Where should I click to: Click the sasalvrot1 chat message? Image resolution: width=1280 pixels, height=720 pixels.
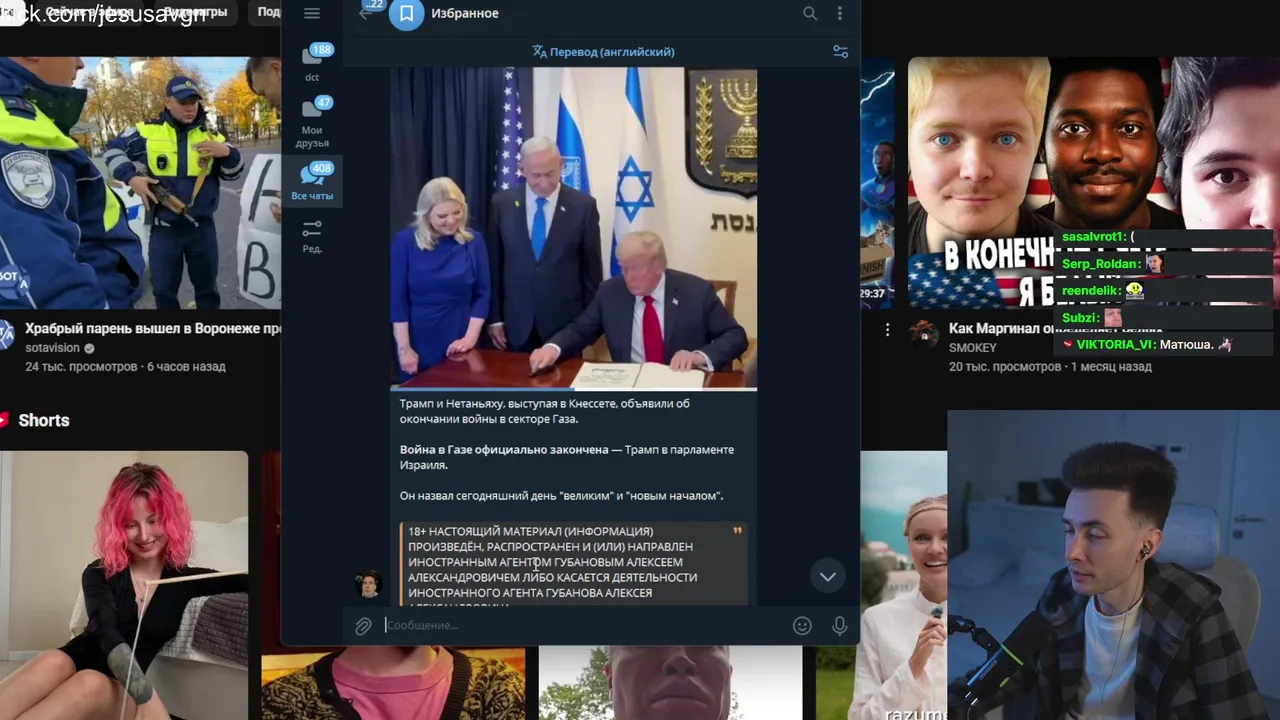[1162, 237]
